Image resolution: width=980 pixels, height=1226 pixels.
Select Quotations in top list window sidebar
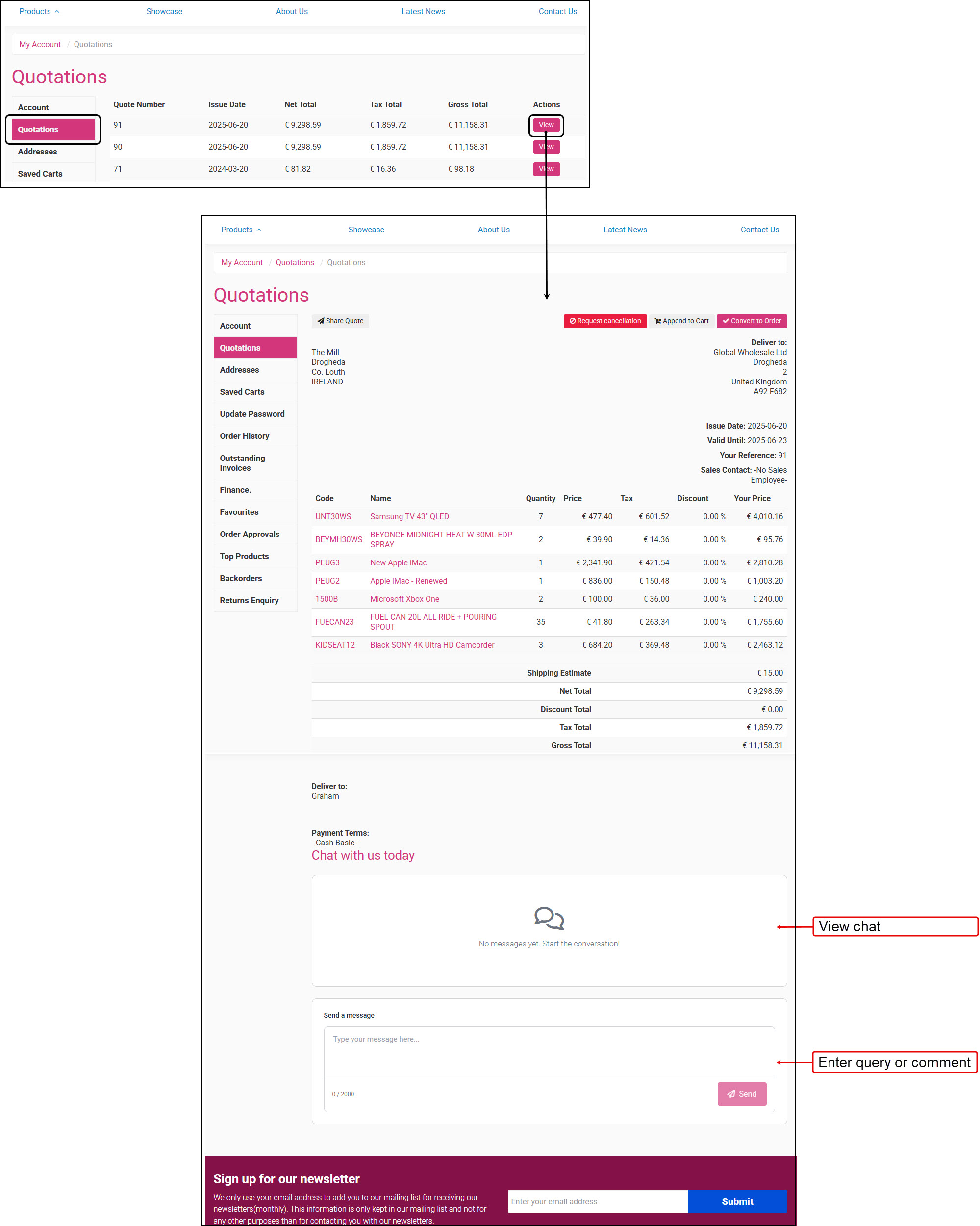click(53, 129)
